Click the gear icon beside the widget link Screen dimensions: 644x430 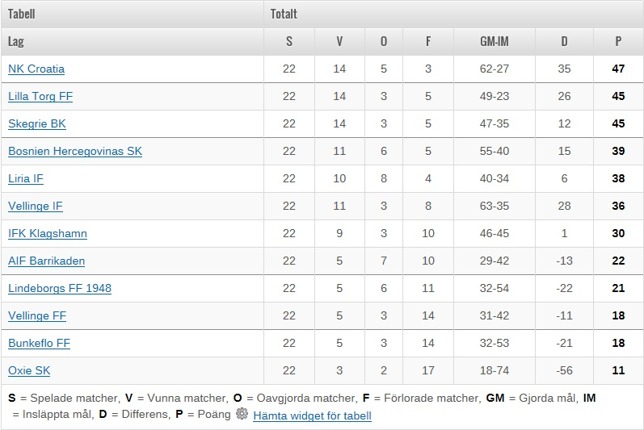point(242,414)
